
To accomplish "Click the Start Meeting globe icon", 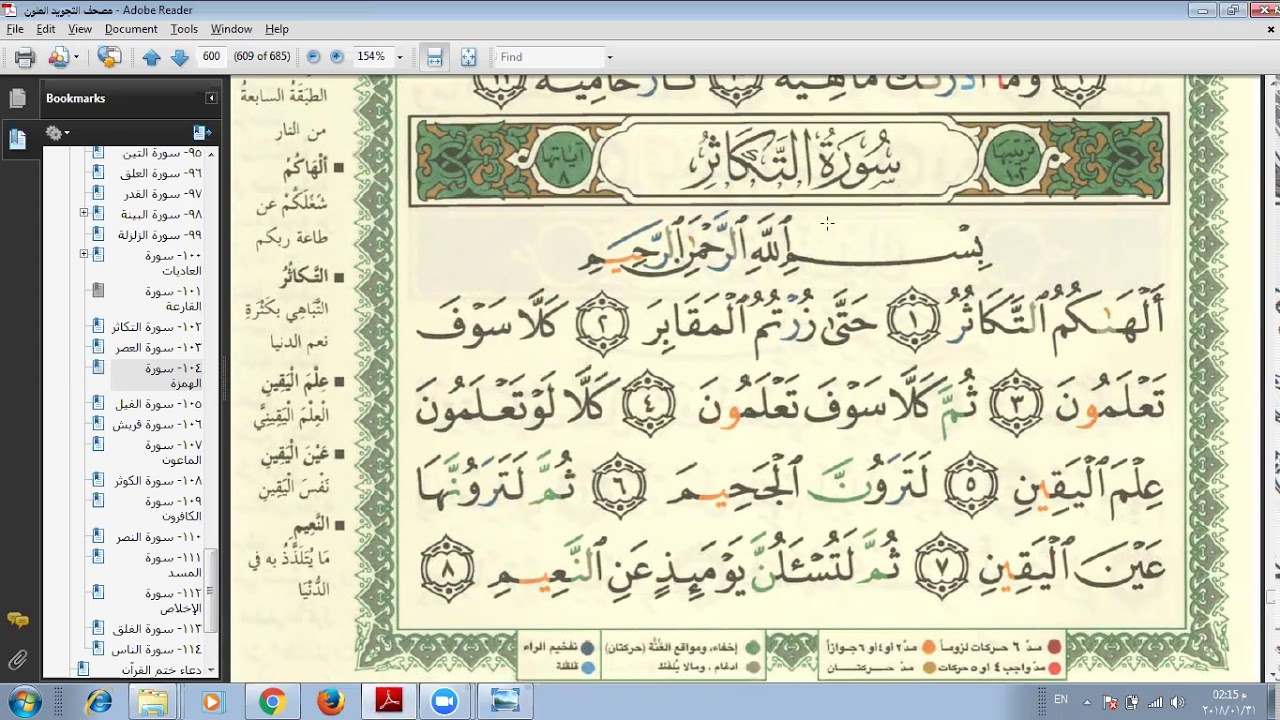I will click(x=109, y=57).
